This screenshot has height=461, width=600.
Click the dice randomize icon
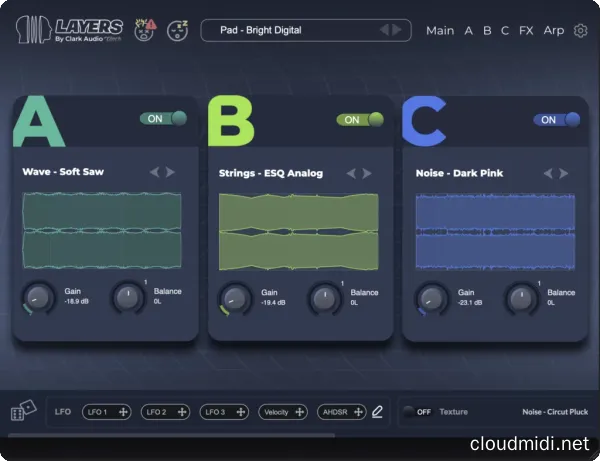(23, 411)
